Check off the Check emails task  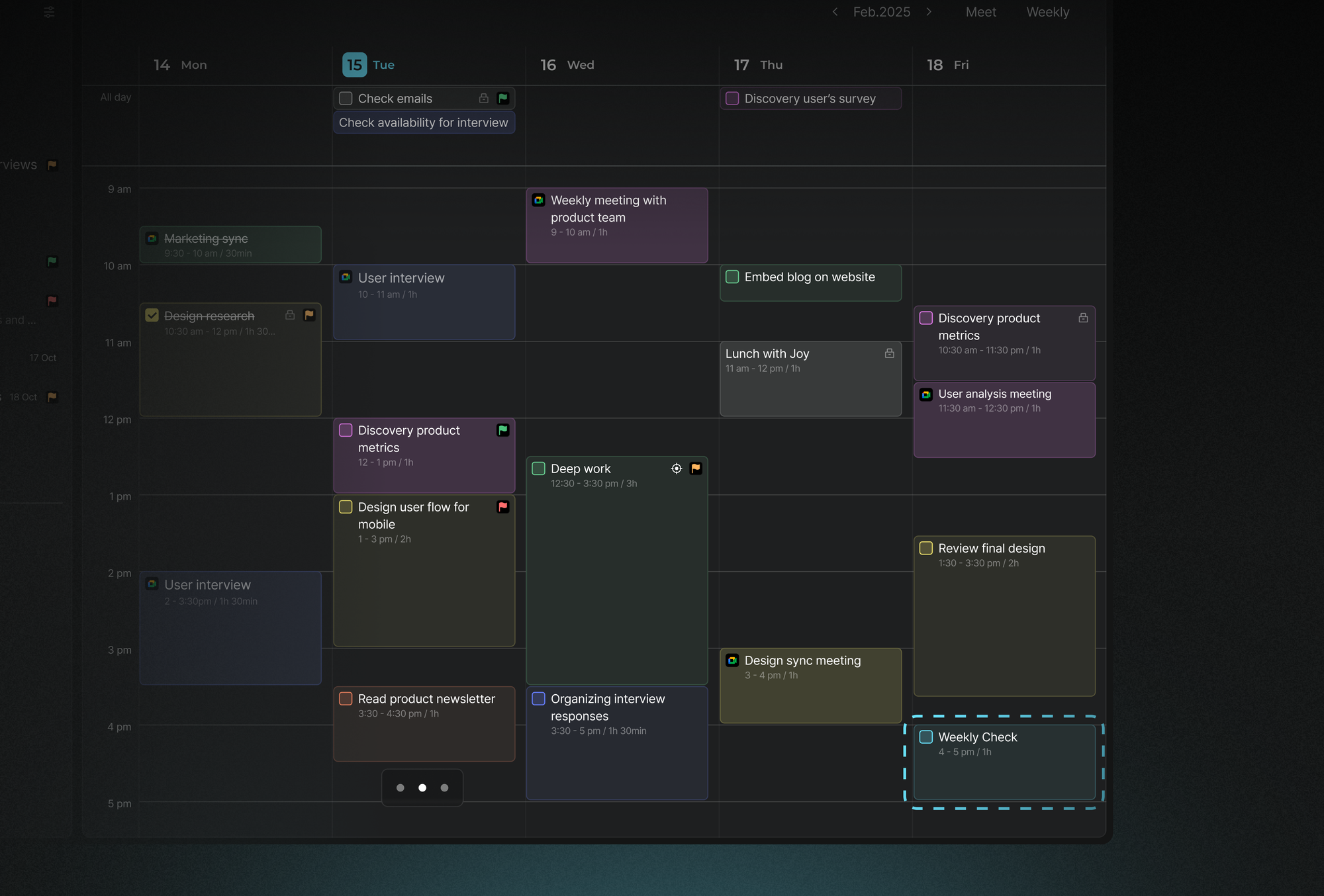click(346, 99)
